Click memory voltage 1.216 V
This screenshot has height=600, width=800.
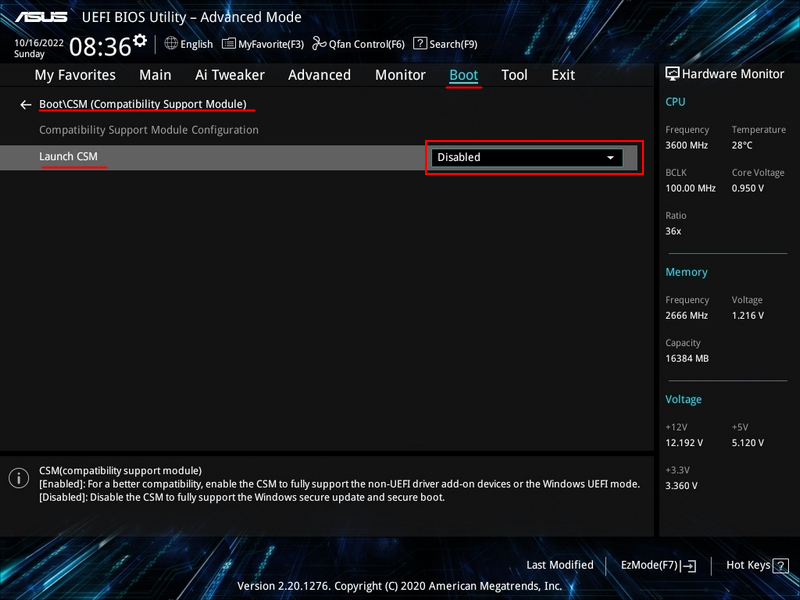pos(747,316)
